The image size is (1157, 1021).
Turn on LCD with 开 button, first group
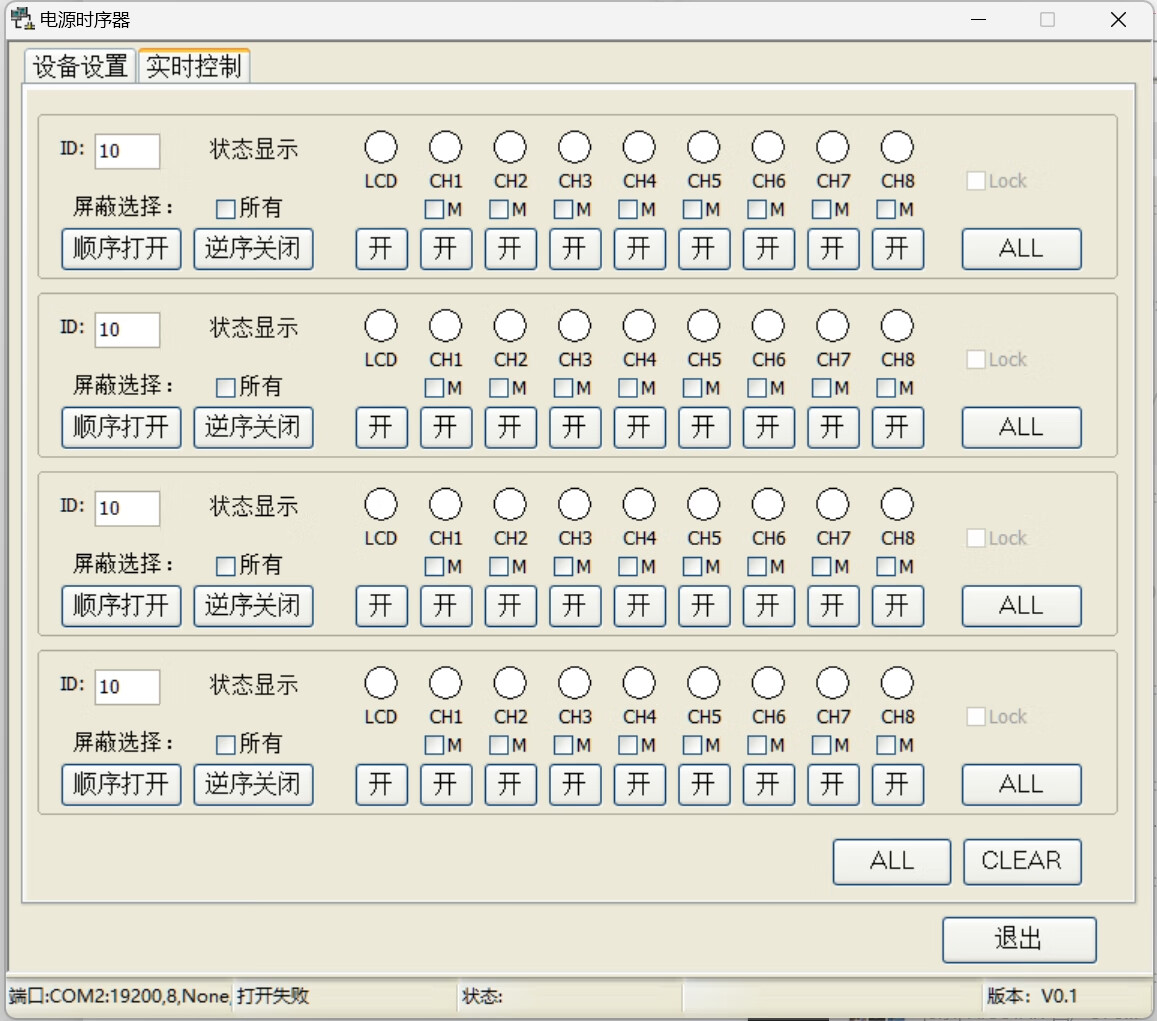point(381,249)
